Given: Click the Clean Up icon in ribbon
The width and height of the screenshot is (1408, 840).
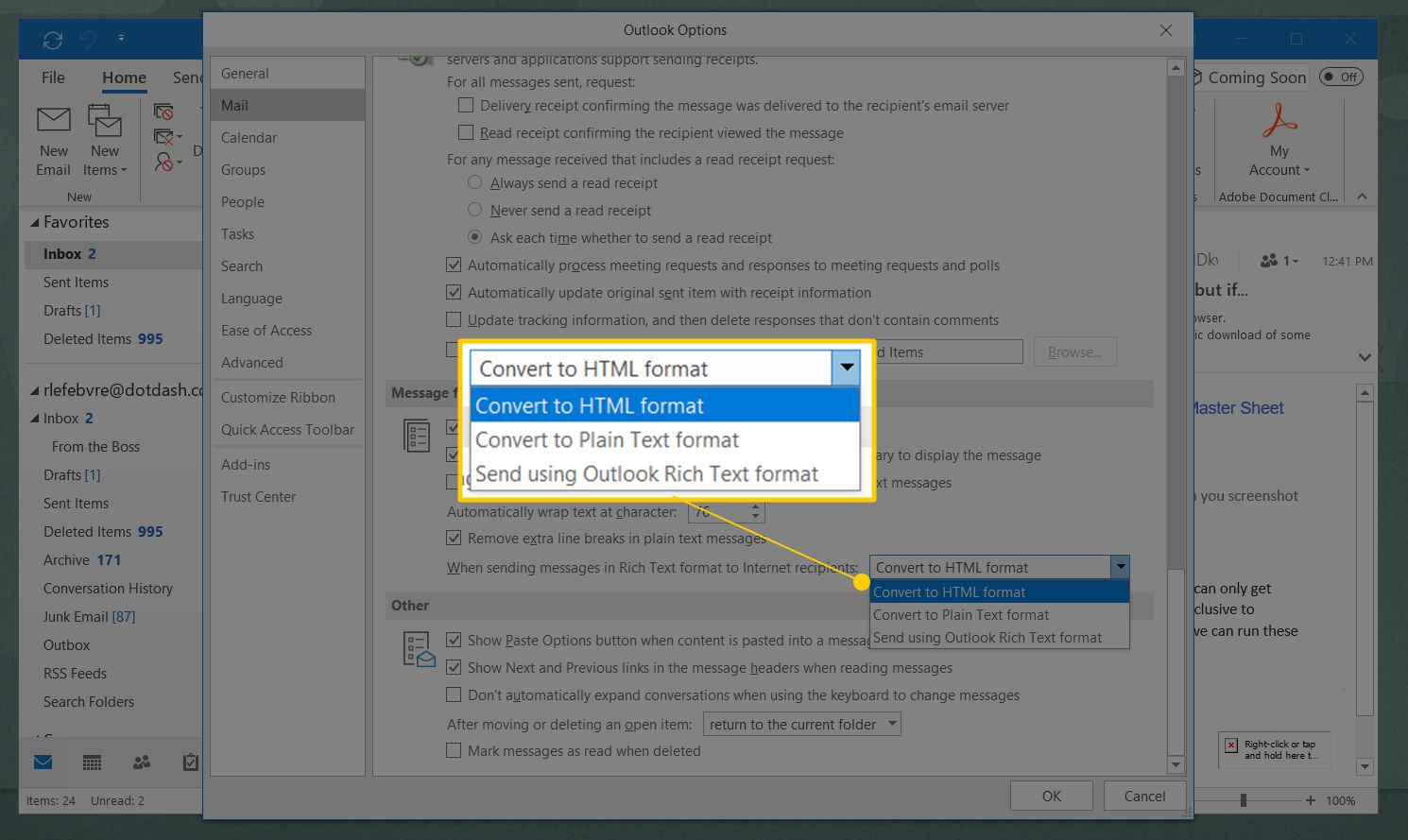Looking at the screenshot, I should [164, 137].
